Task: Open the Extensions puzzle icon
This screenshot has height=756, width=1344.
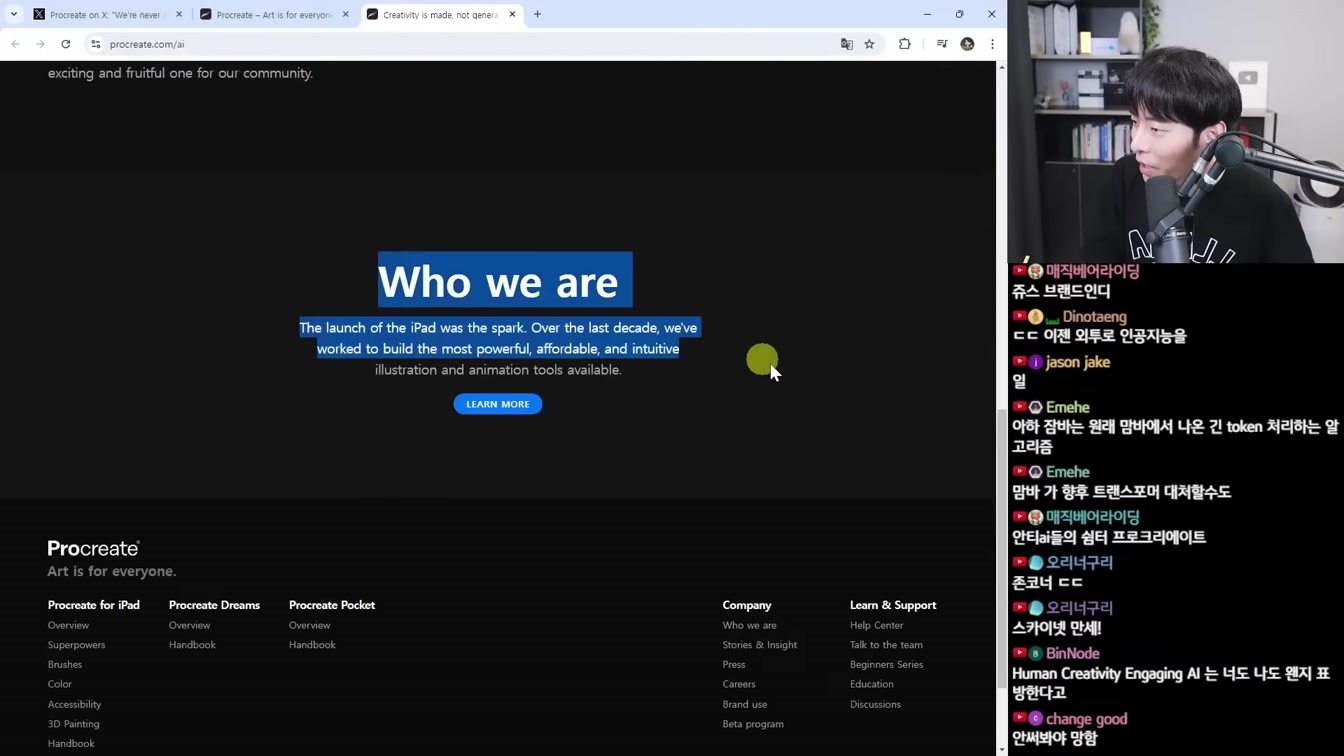Action: (905, 44)
